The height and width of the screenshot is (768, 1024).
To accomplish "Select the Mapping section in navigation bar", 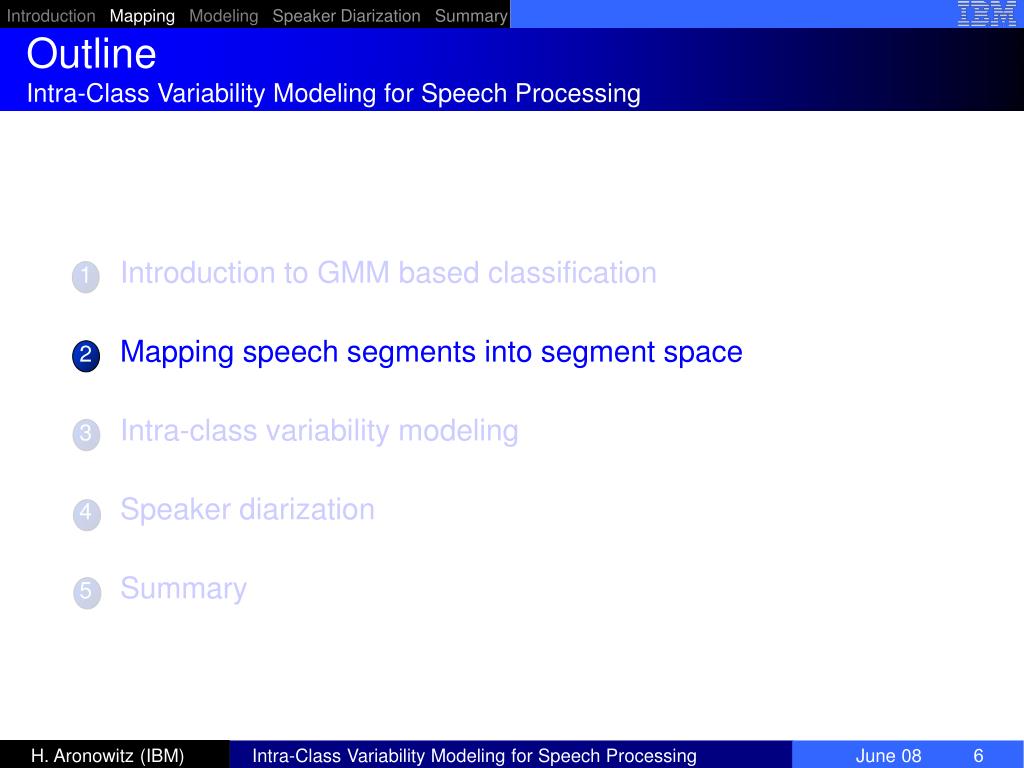I will point(142,16).
